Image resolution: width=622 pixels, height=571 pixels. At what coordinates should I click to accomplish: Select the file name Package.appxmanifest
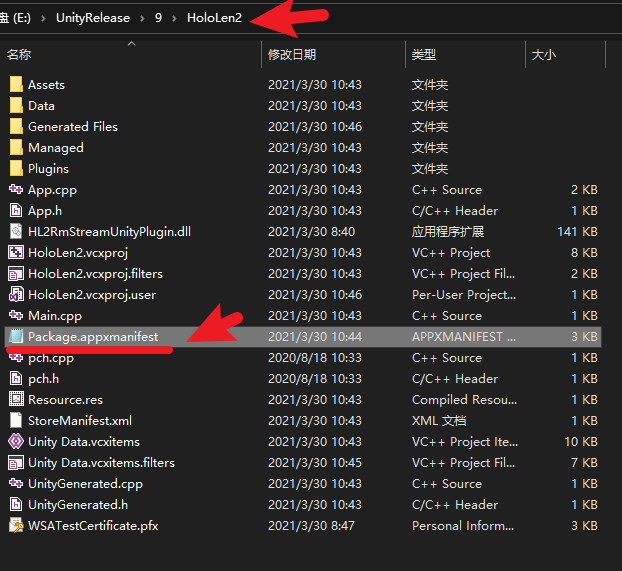pos(93,336)
